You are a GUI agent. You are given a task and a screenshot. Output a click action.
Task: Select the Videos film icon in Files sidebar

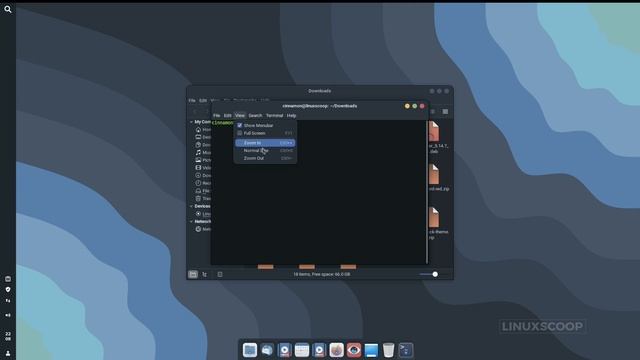pyautogui.click(x=198, y=168)
